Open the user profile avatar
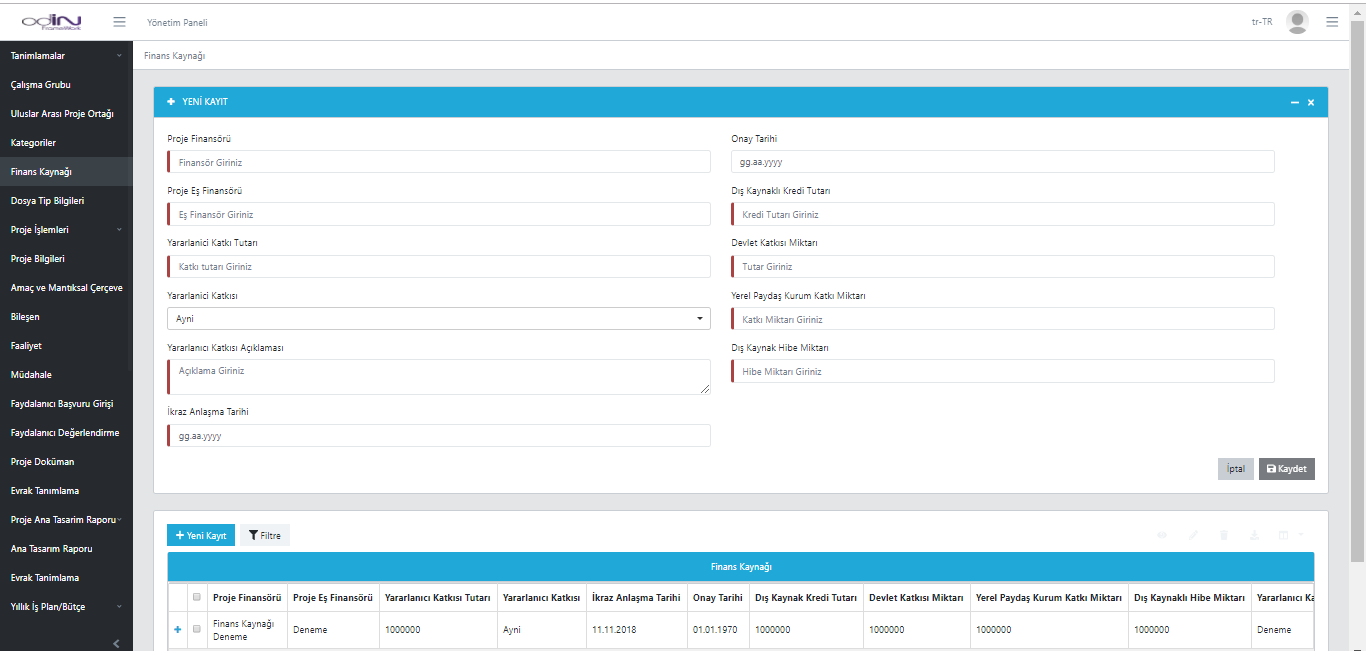This screenshot has width=1366, height=651. pyautogui.click(x=1297, y=22)
